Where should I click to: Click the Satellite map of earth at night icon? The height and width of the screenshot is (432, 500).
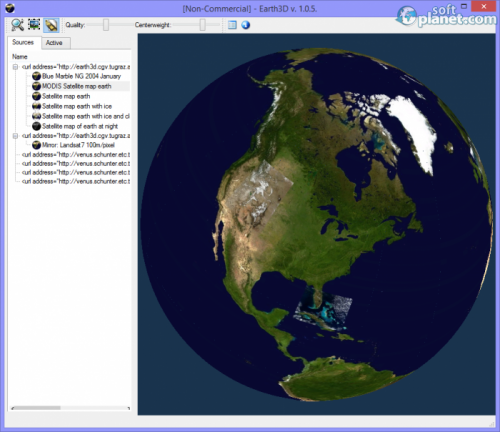[x=36, y=126]
